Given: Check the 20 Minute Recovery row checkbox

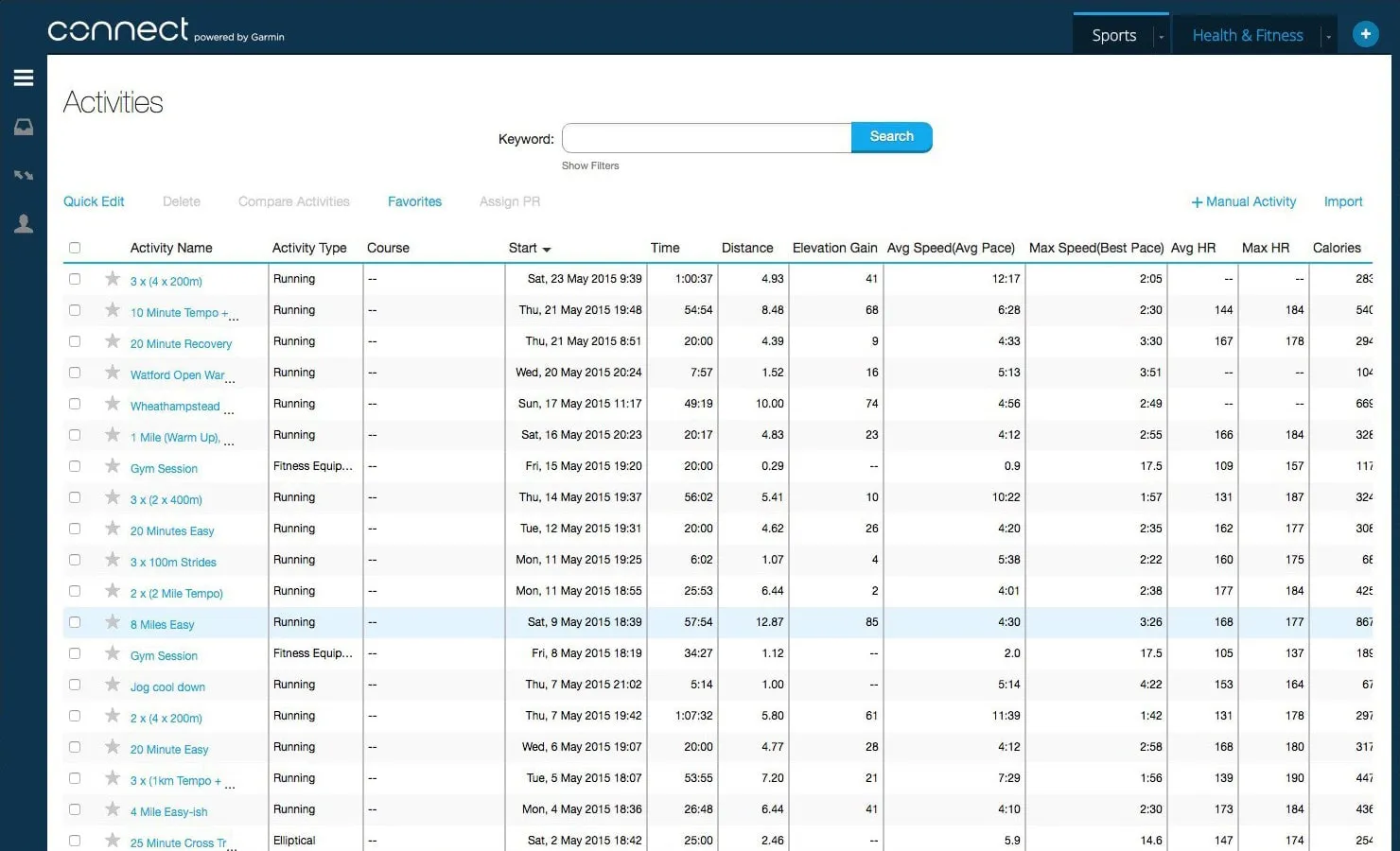Looking at the screenshot, I should [75, 341].
